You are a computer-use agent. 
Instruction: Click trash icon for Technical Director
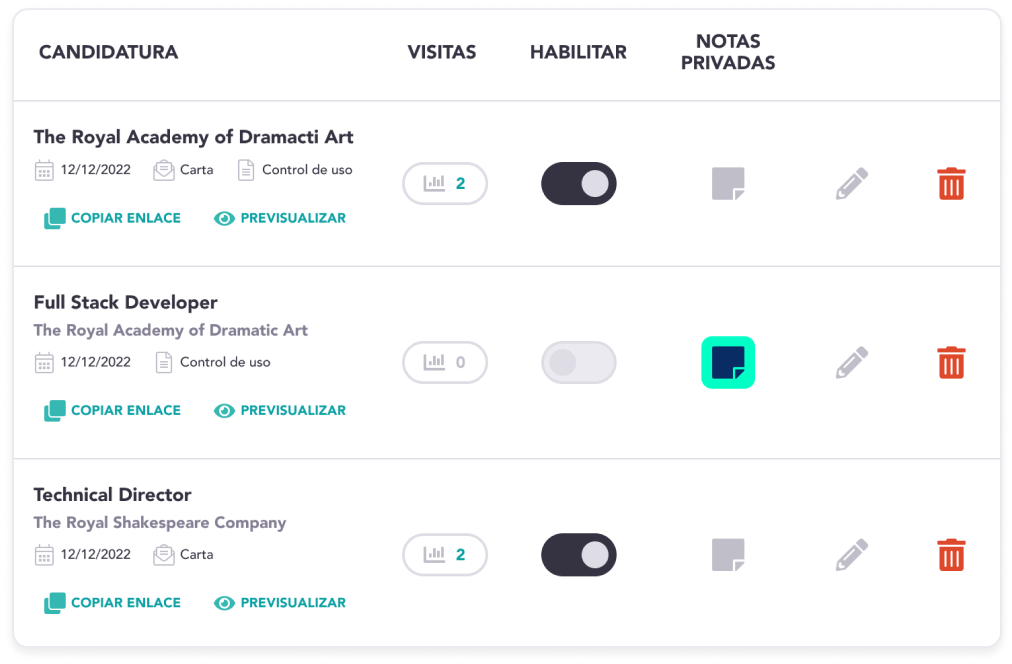[x=951, y=555]
